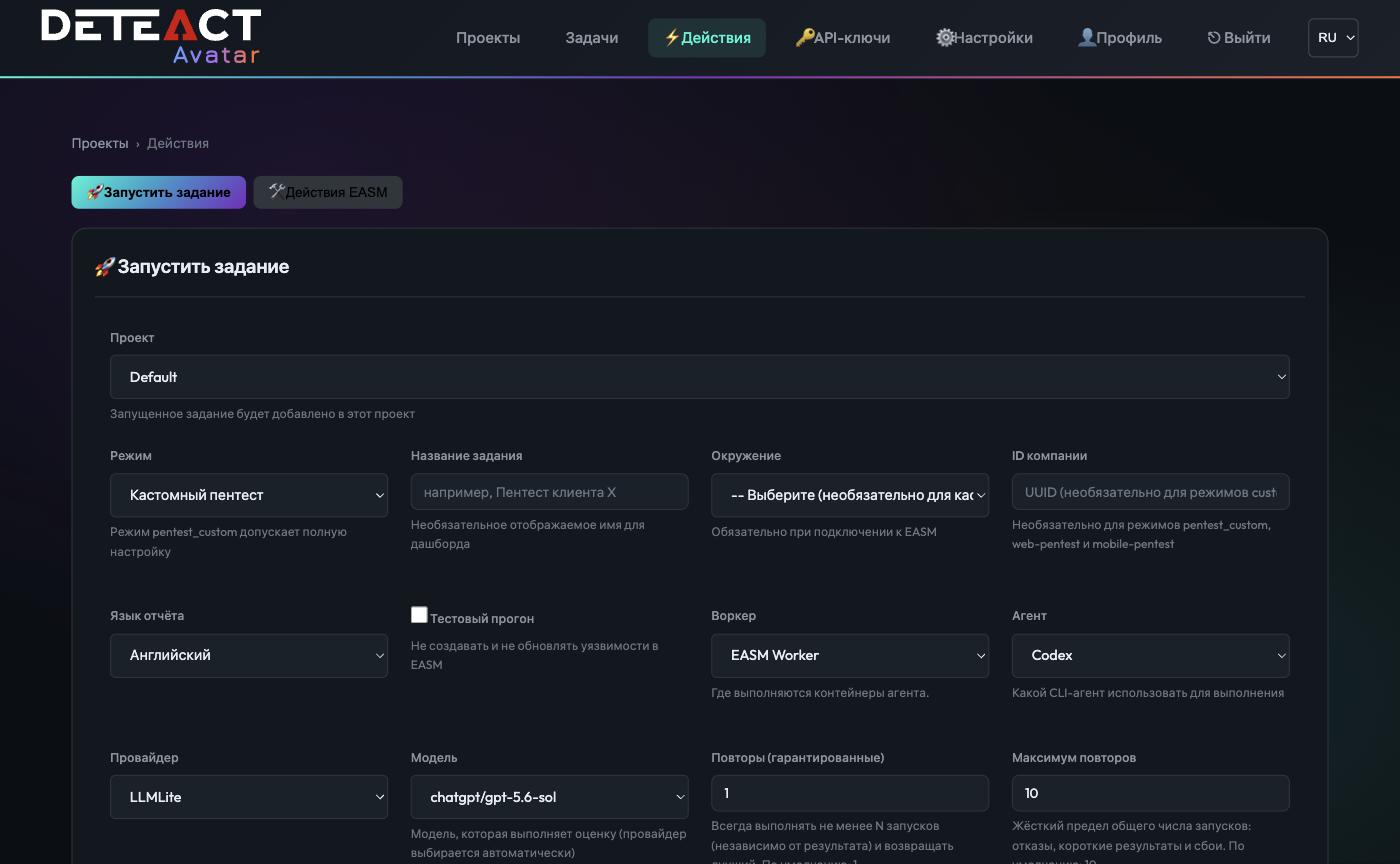
Task: Go to Профиль page
Action: tap(1120, 38)
